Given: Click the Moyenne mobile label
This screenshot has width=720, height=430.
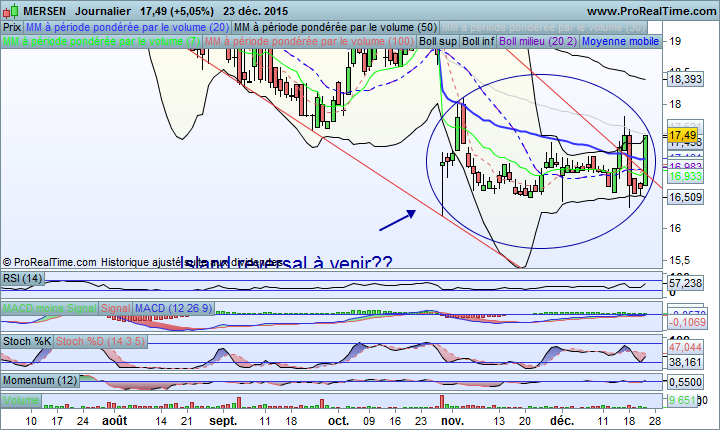Looking at the screenshot, I should tap(620, 41).
